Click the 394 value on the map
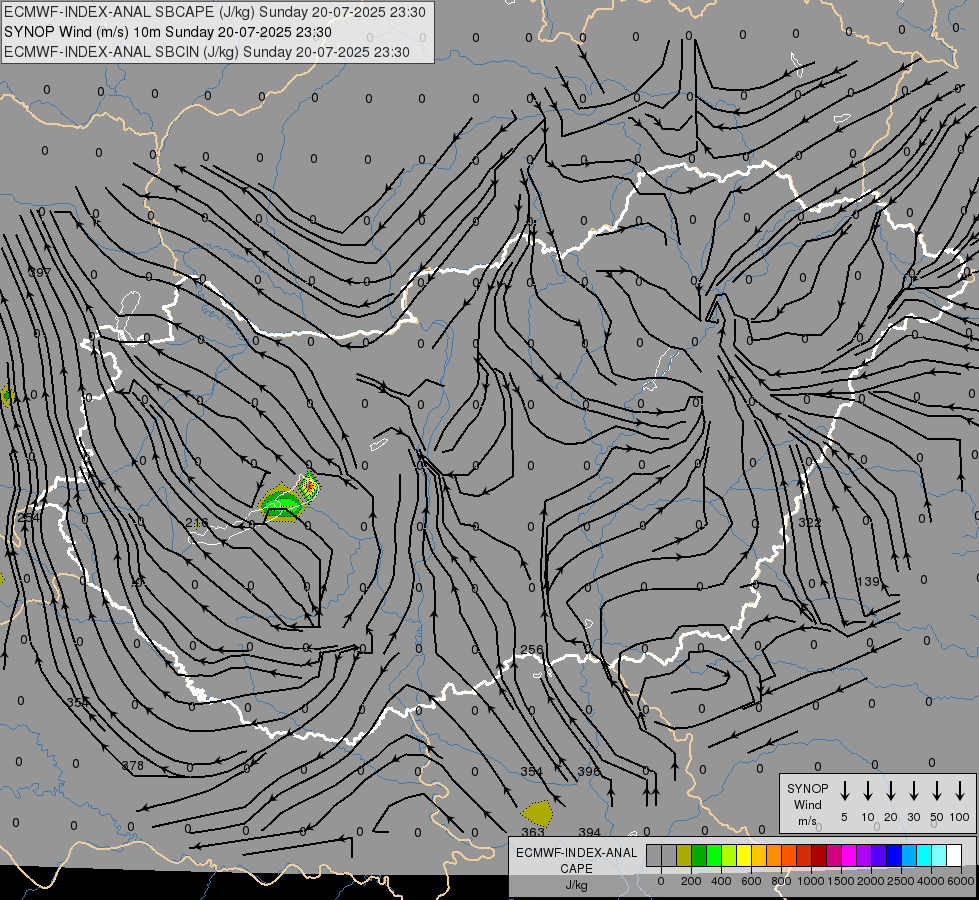The width and height of the screenshot is (979, 900). 589,832
